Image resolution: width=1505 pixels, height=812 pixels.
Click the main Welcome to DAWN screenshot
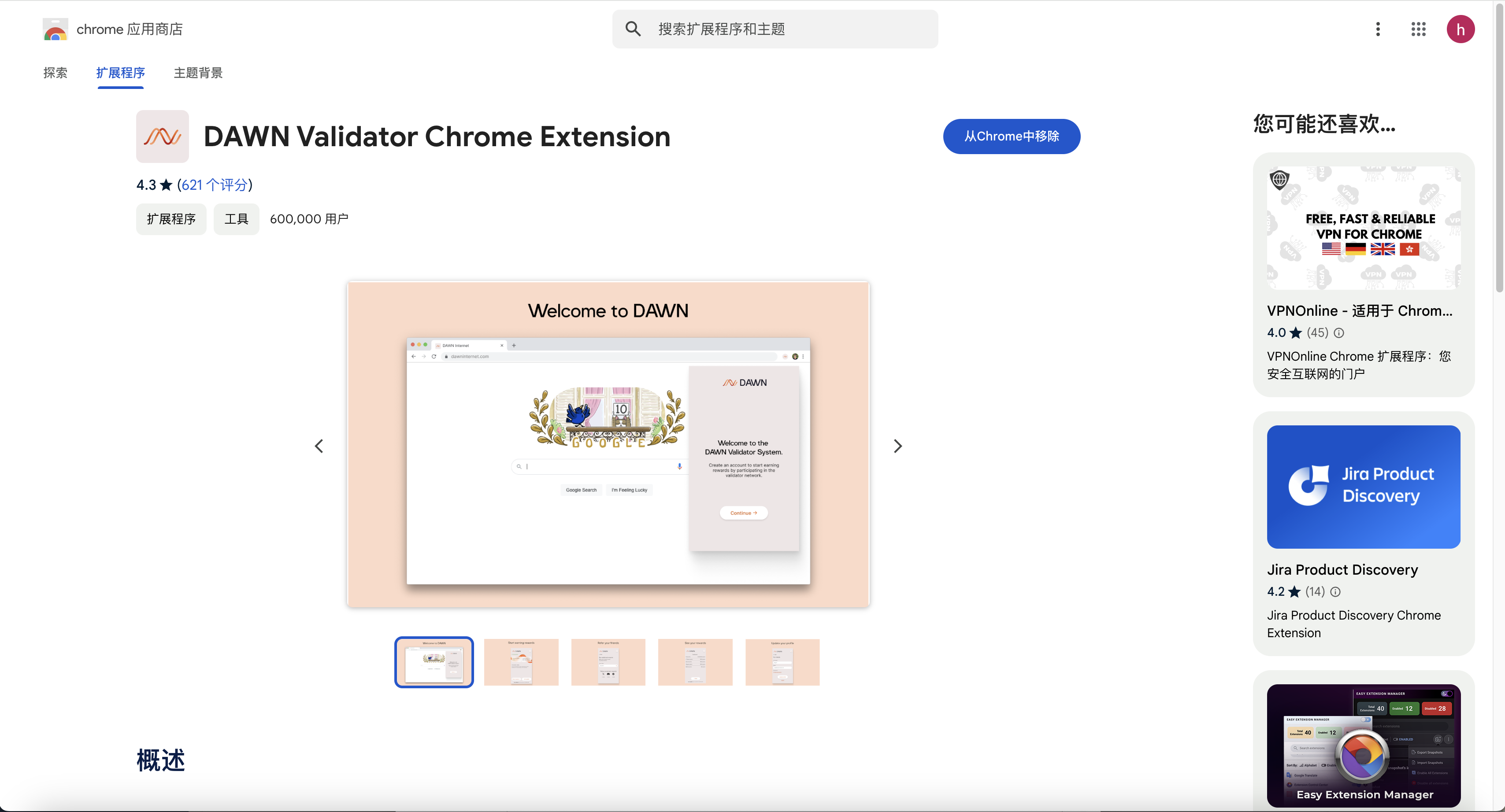point(608,445)
